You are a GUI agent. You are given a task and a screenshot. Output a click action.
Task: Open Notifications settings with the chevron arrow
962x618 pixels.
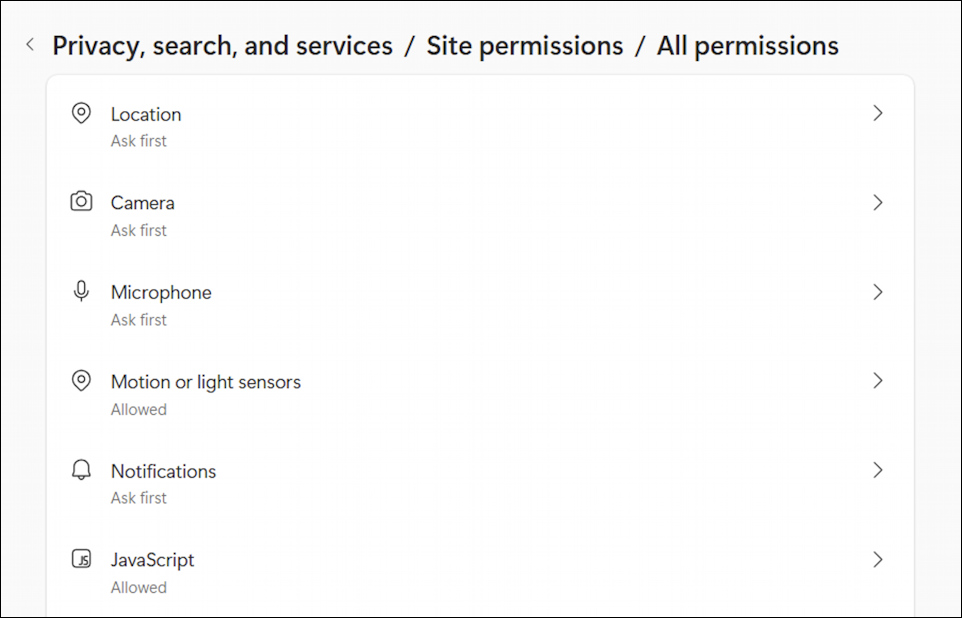[x=878, y=470]
